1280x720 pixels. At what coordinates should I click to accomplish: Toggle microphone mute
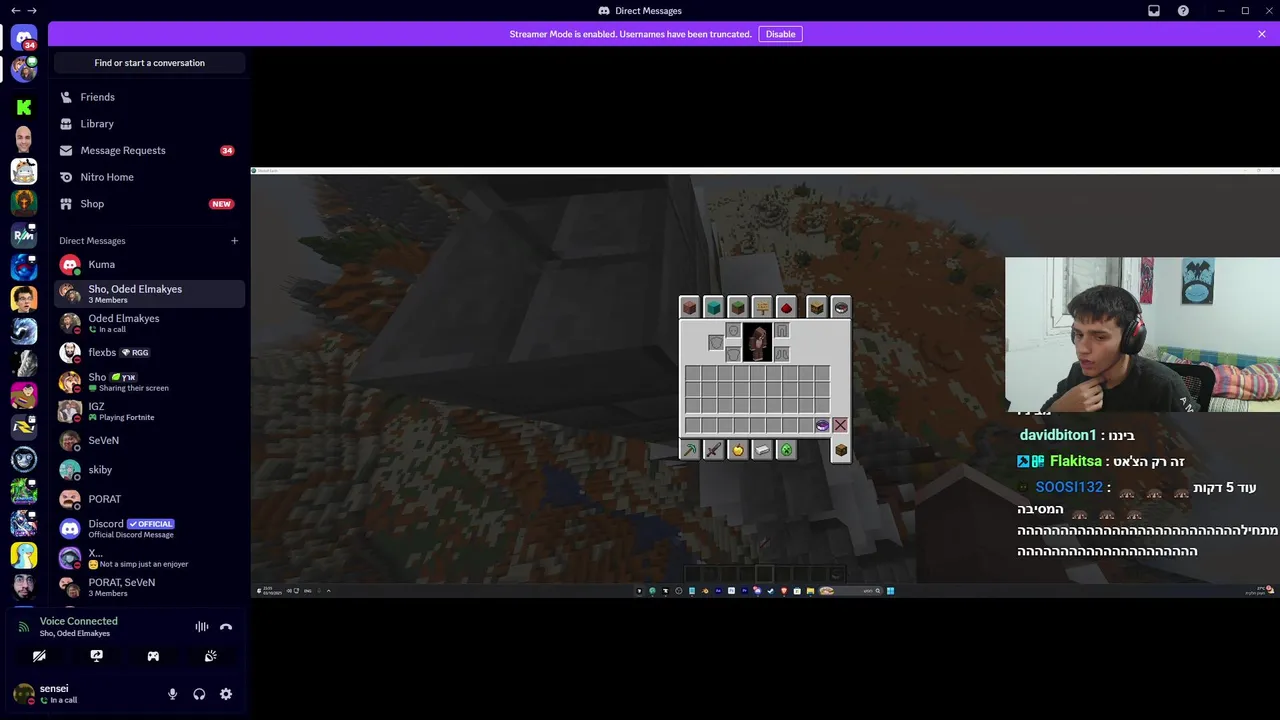coord(172,694)
